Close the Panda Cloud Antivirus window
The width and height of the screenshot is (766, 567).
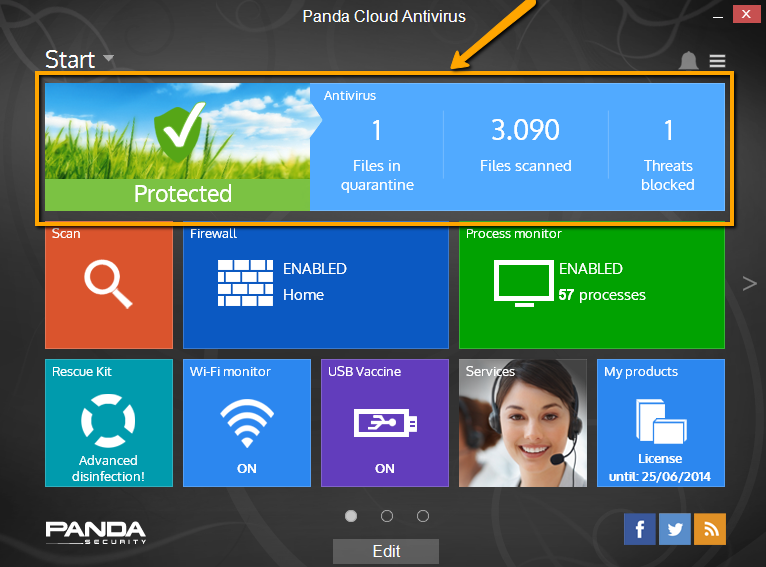(746, 14)
